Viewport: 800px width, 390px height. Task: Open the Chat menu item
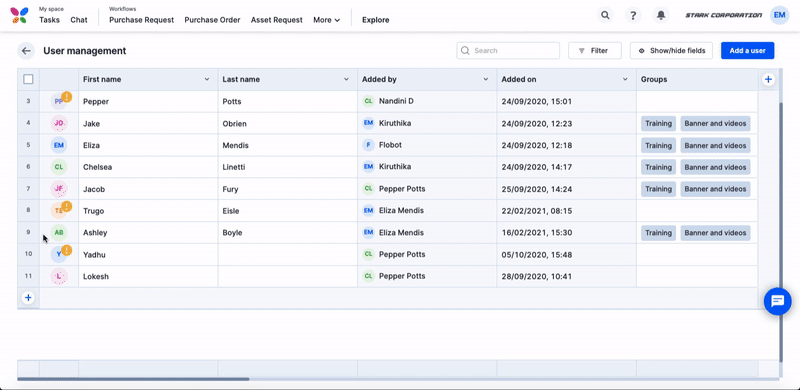click(x=79, y=20)
